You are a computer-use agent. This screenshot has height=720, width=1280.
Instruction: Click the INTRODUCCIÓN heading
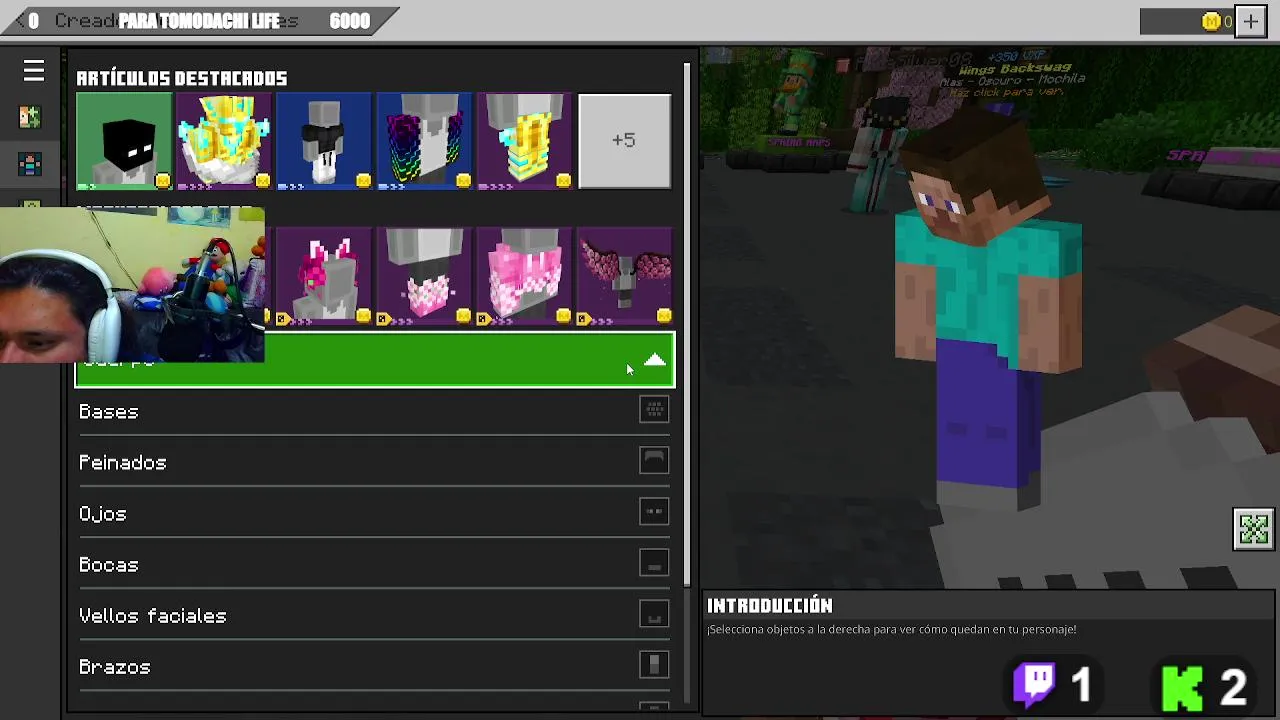coord(770,605)
